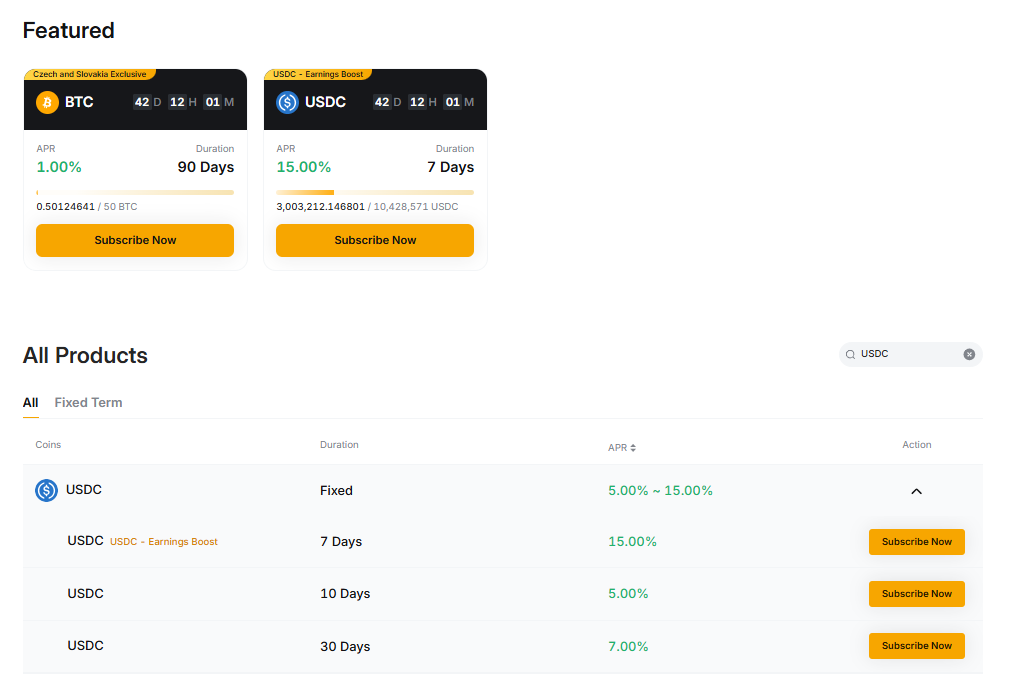
Task: Subscribe to USDC 7 Days Earnings Boost row
Action: click(x=916, y=542)
